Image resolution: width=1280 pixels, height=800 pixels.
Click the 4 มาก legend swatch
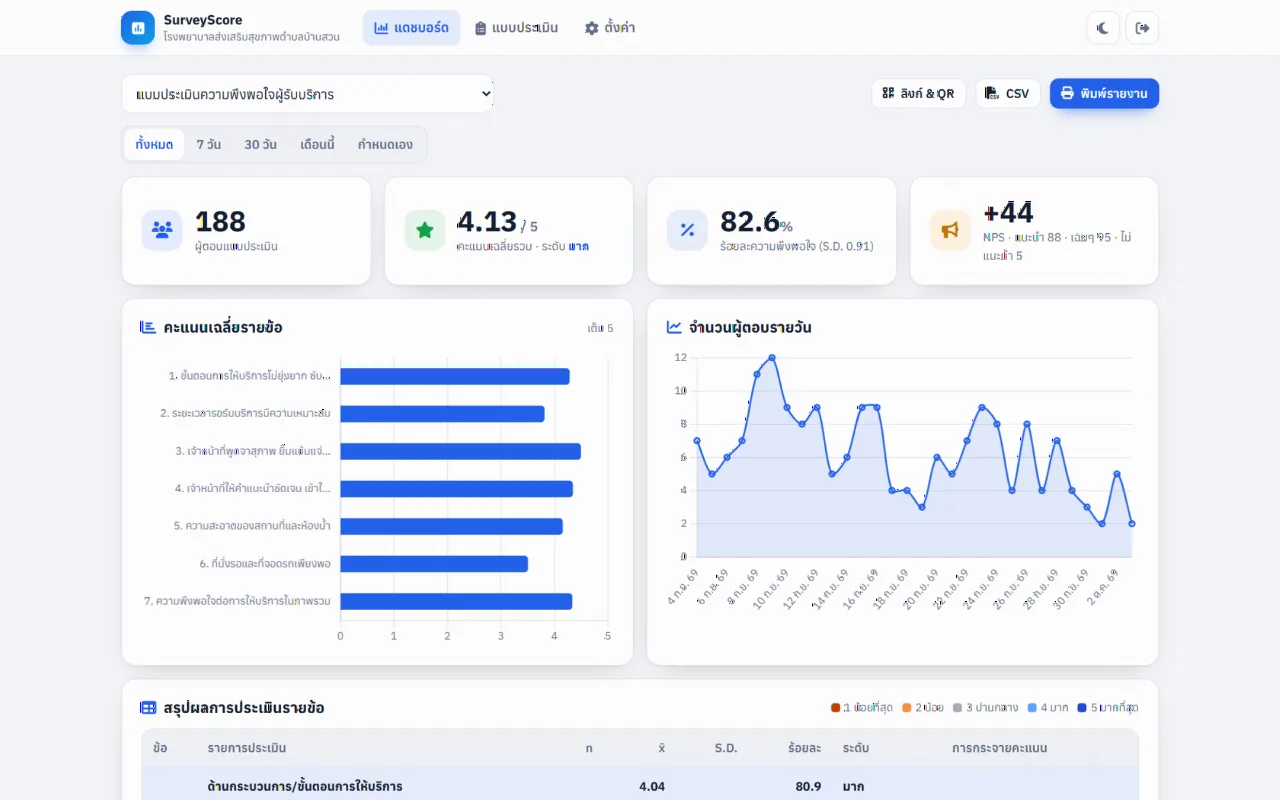(1033, 708)
